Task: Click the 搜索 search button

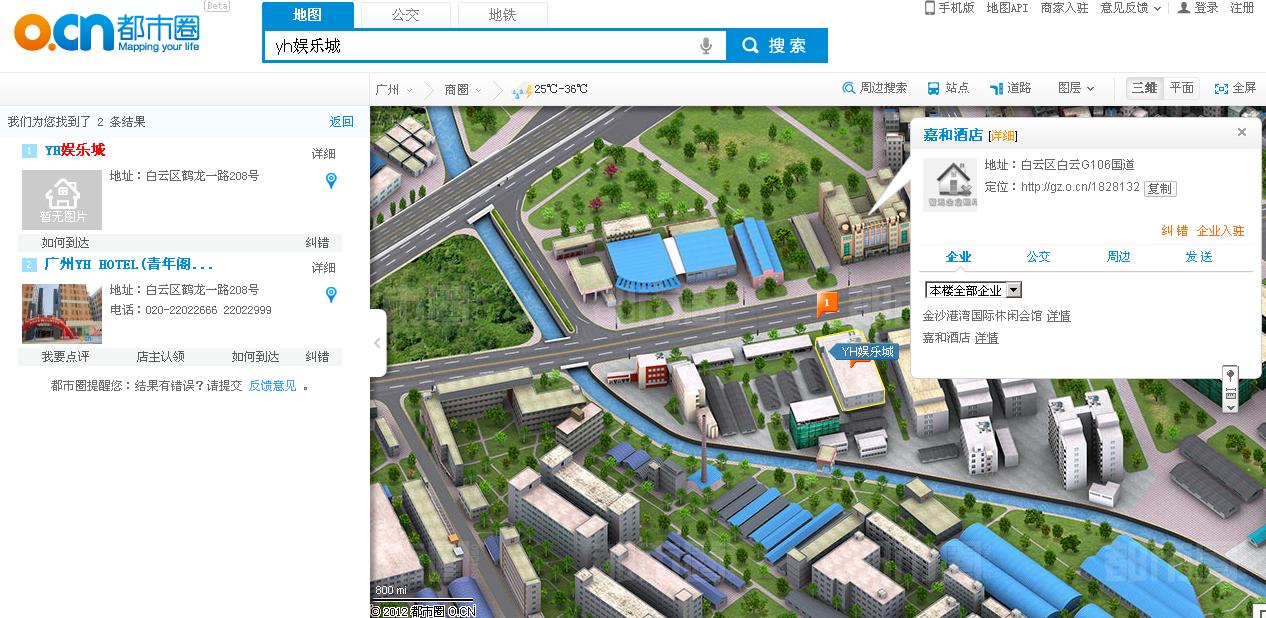Action: [x=776, y=46]
